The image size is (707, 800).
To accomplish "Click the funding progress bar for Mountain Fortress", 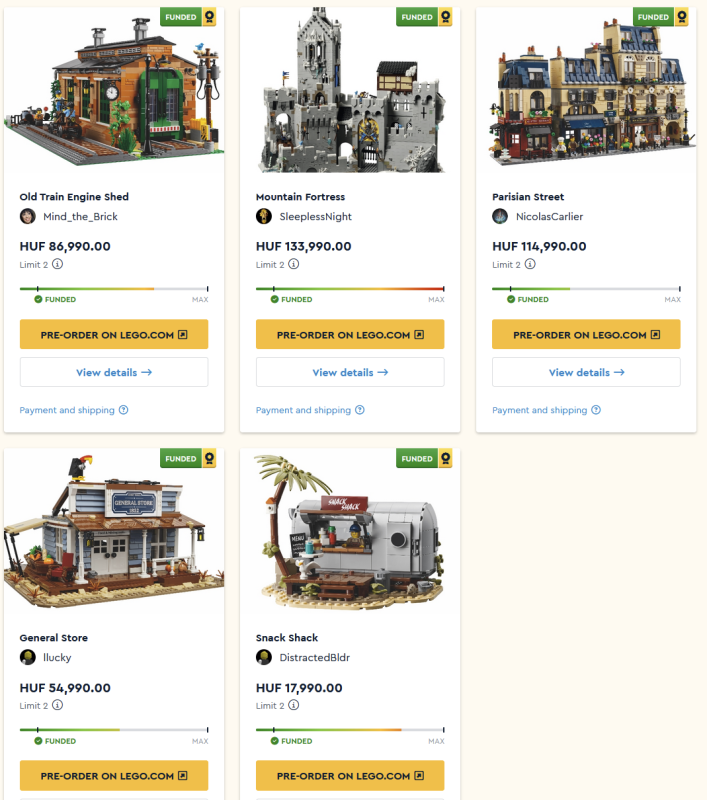I will pyautogui.click(x=350, y=289).
